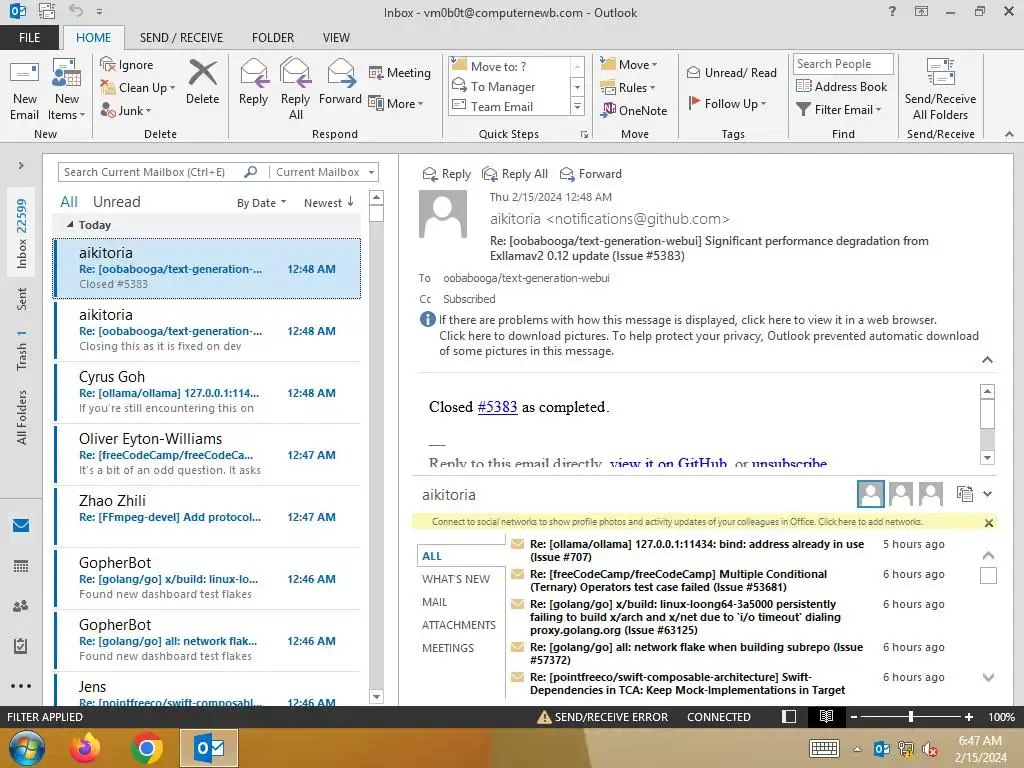Switch to Reading view in status bar
Viewport: 1024px width, 768px height.
[826, 716]
